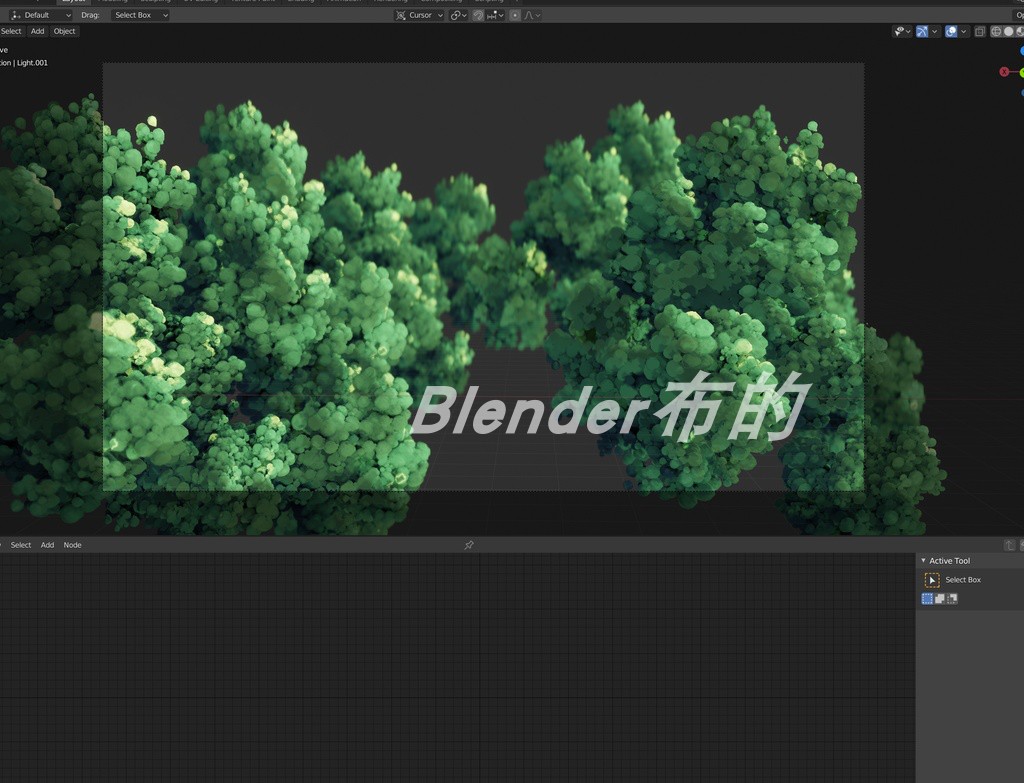The height and width of the screenshot is (783, 1024).
Task: Switch to wireframe viewport shading
Action: (996, 31)
